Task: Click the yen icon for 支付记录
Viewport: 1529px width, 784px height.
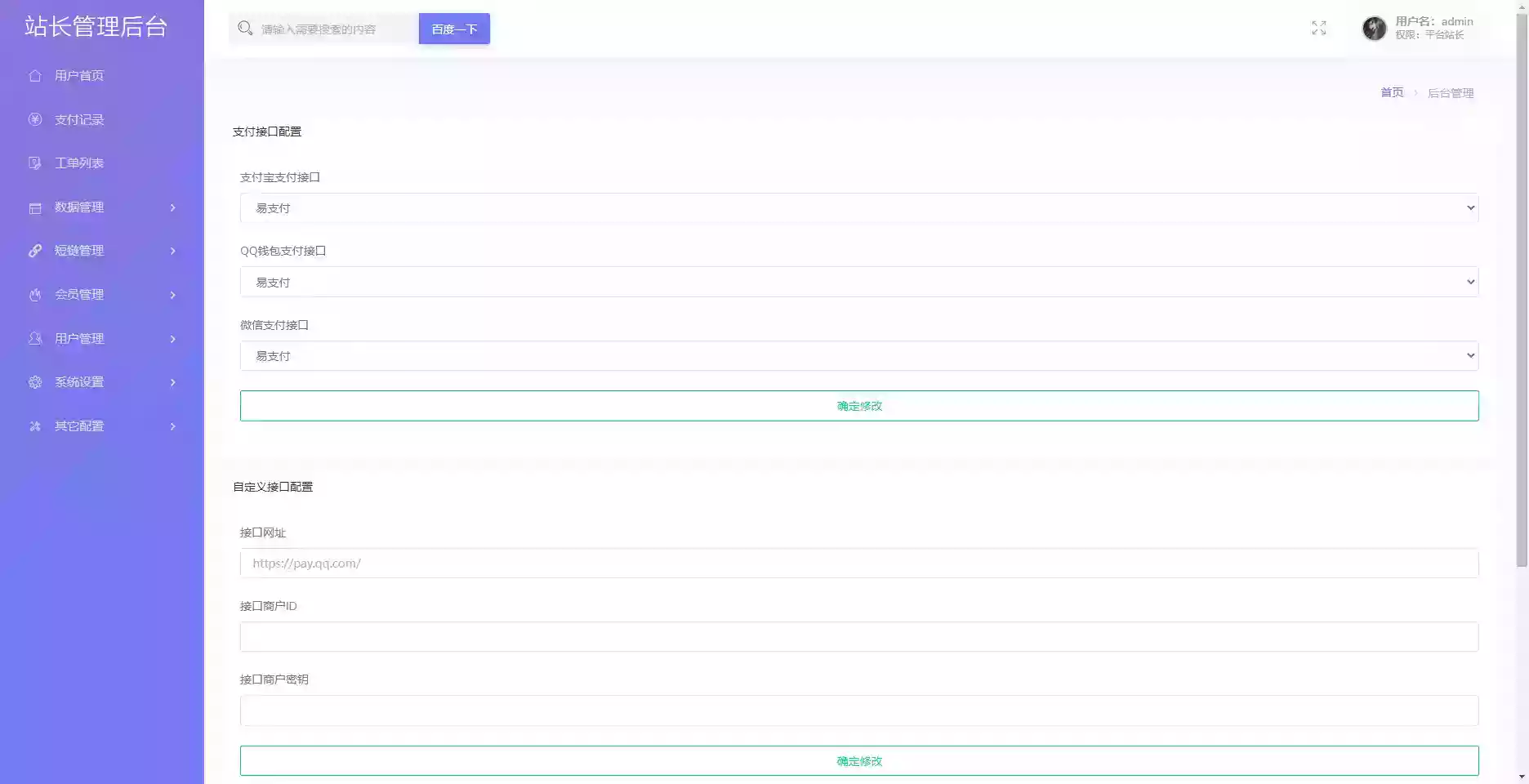Action: (35, 119)
